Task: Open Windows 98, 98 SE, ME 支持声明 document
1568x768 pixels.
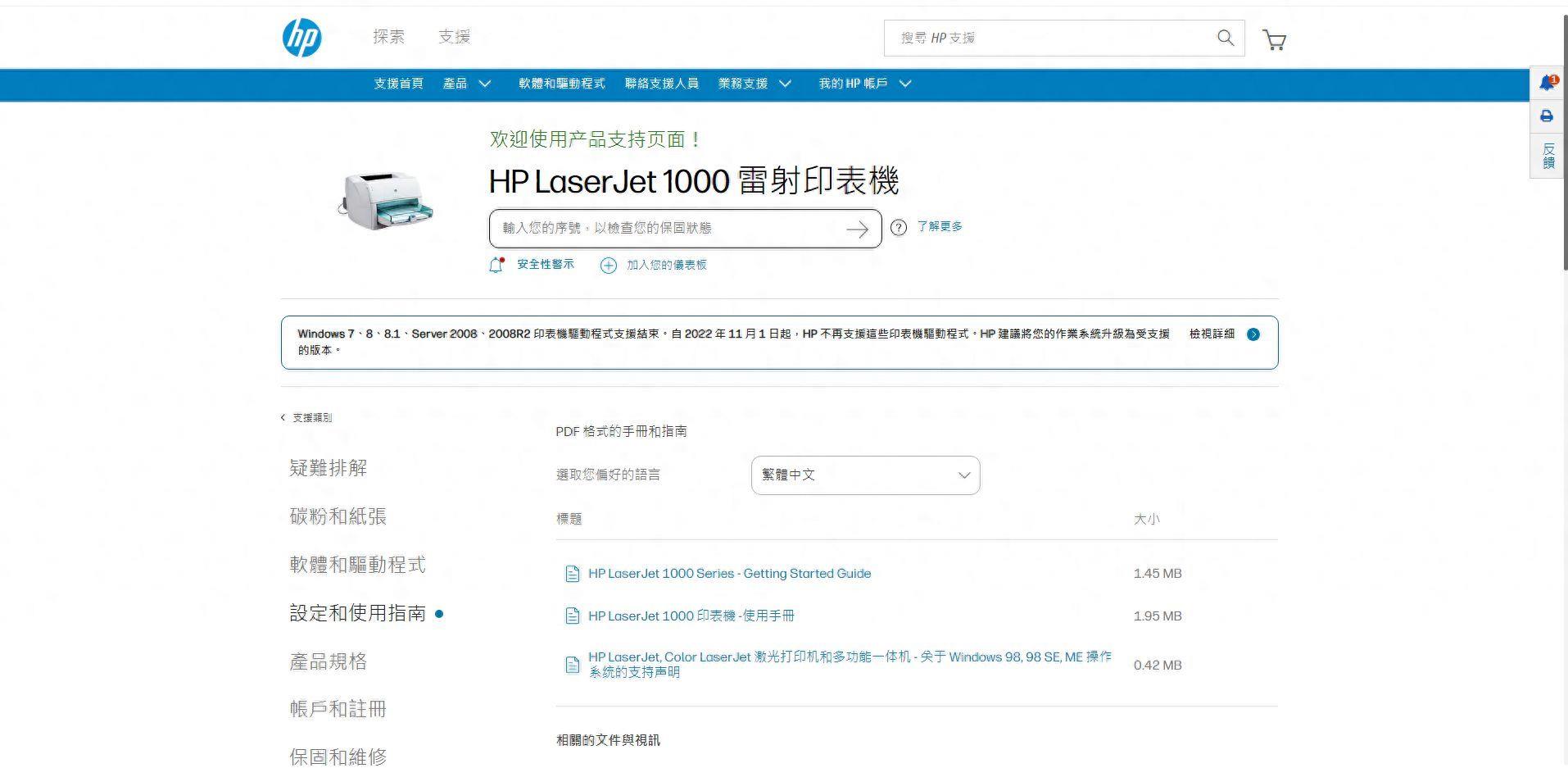Action: 850,665
